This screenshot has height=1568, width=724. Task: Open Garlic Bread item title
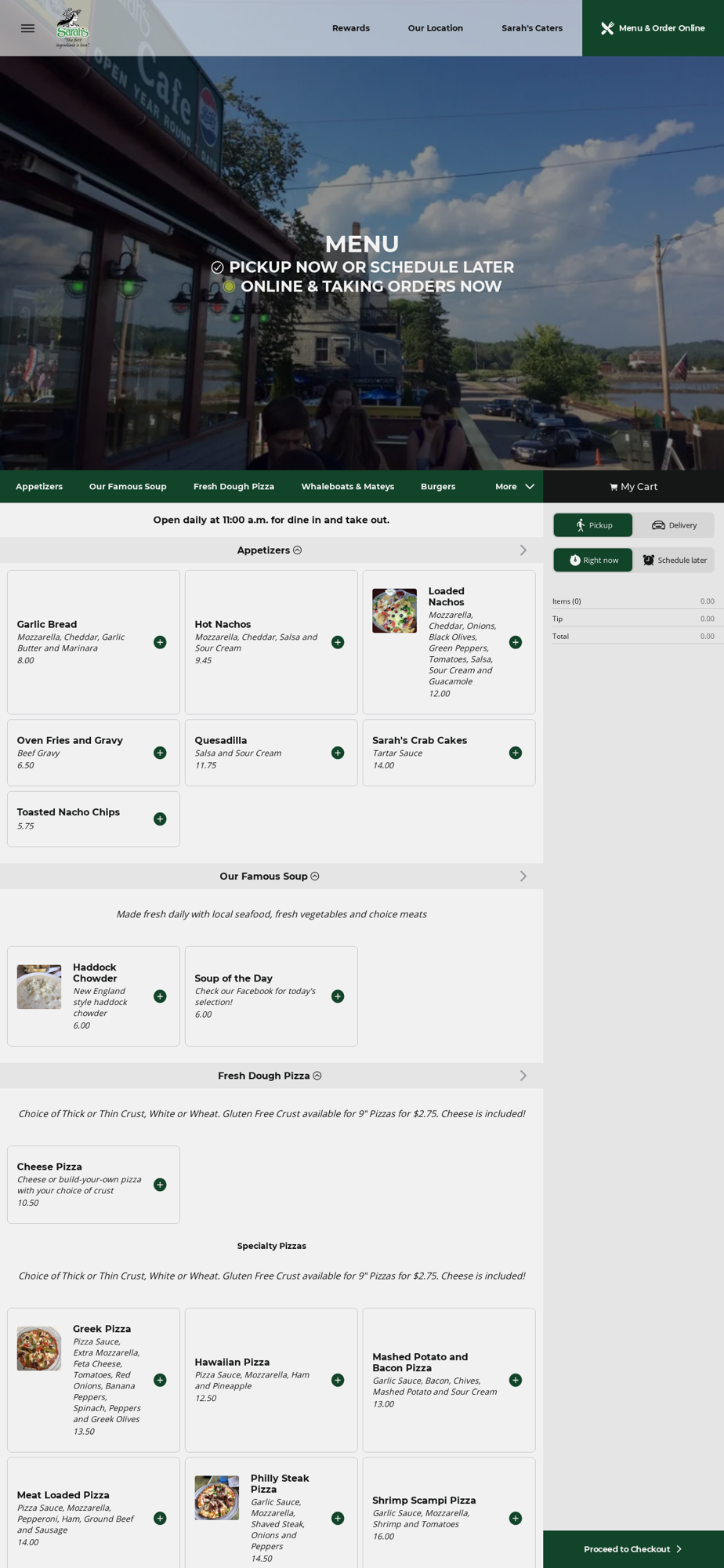(x=47, y=624)
